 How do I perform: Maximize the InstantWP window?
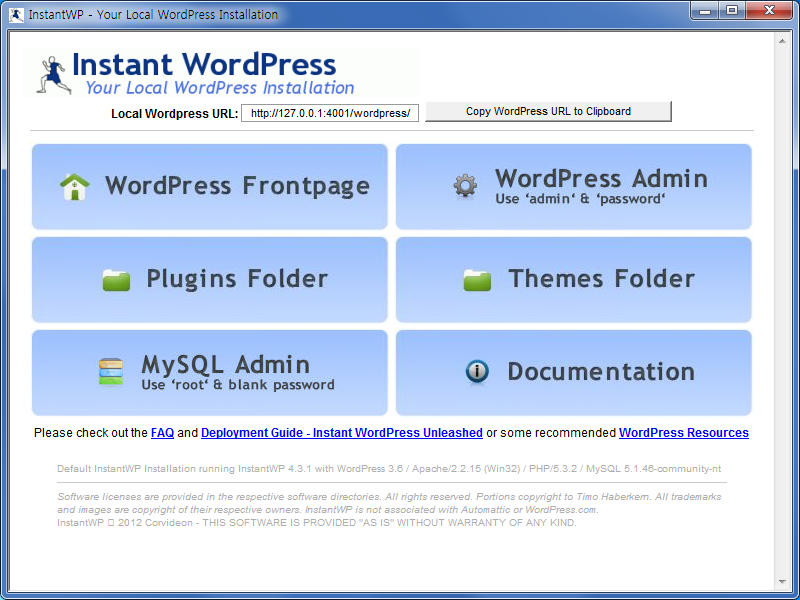point(731,11)
